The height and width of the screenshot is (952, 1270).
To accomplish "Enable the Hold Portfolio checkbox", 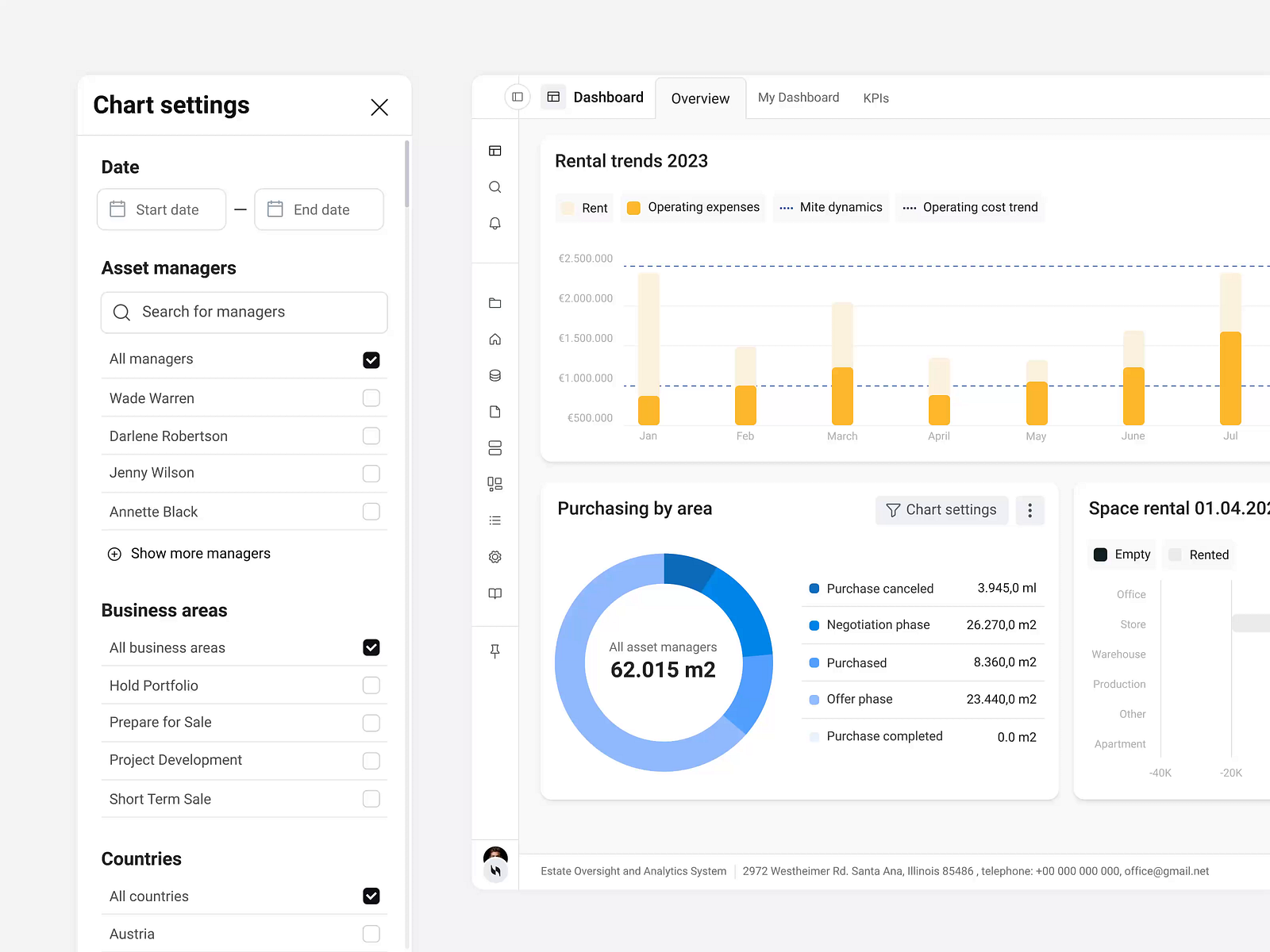I will [371, 685].
